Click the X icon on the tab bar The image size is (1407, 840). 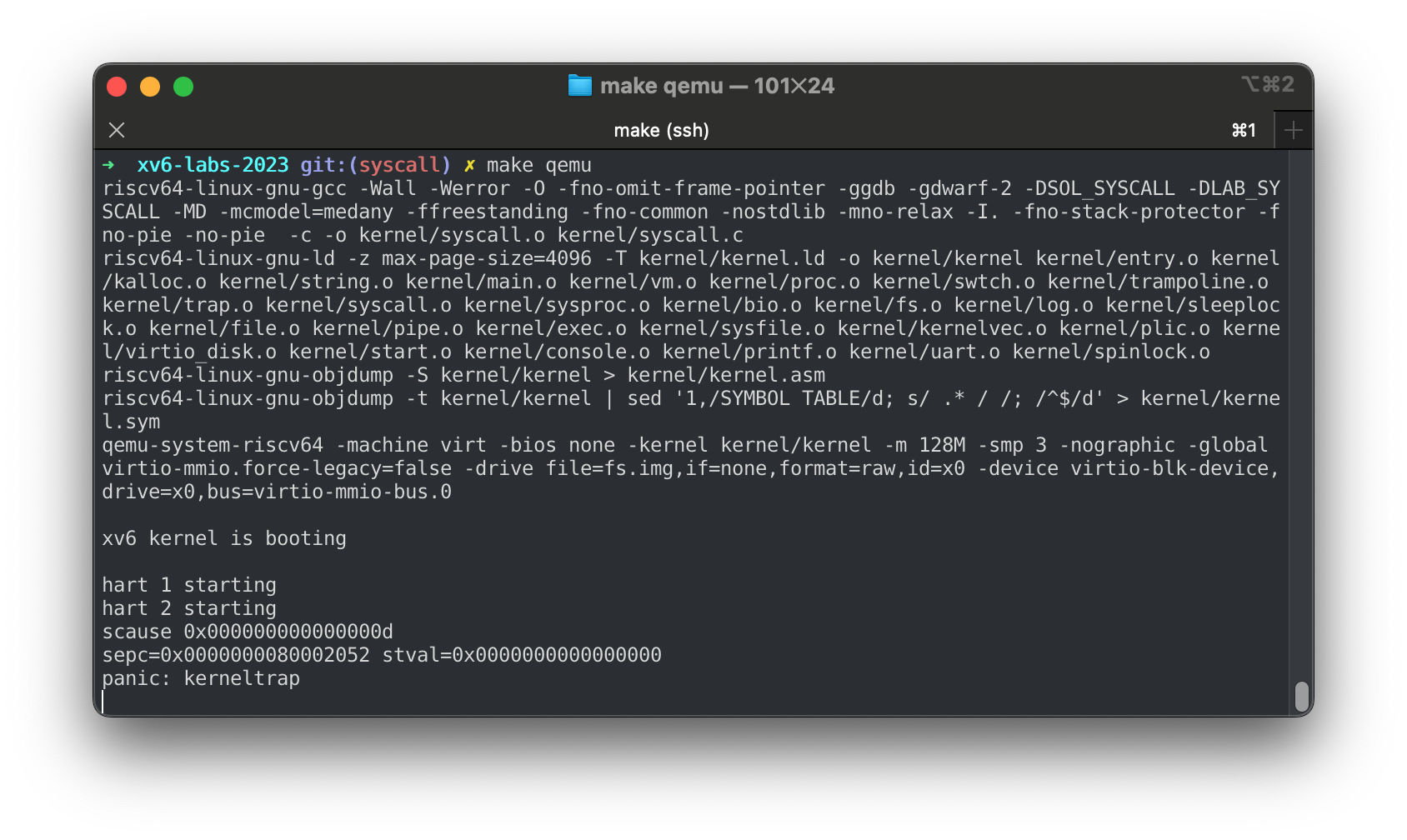(x=116, y=130)
